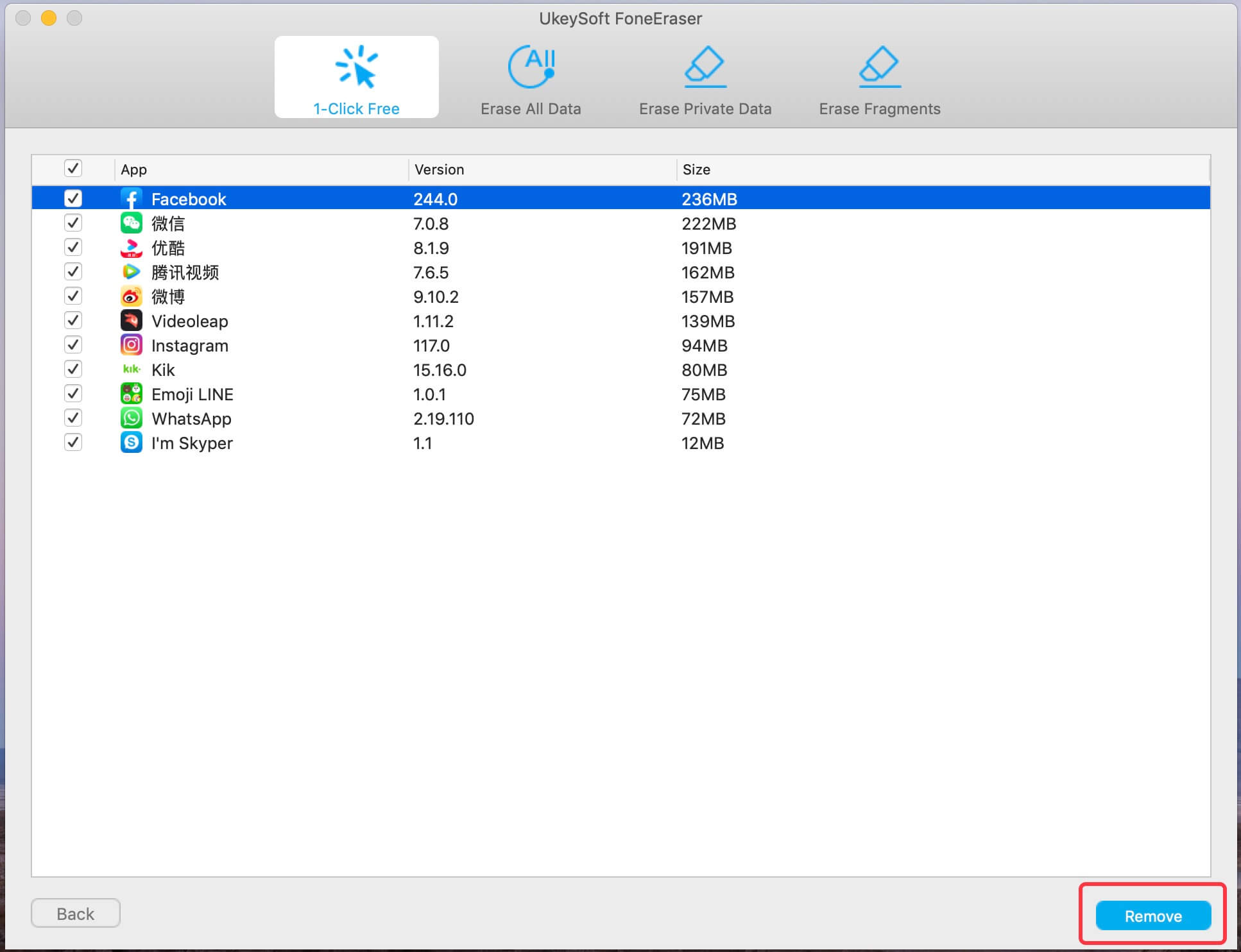Click the Back button
The height and width of the screenshot is (952, 1241).
76,913
